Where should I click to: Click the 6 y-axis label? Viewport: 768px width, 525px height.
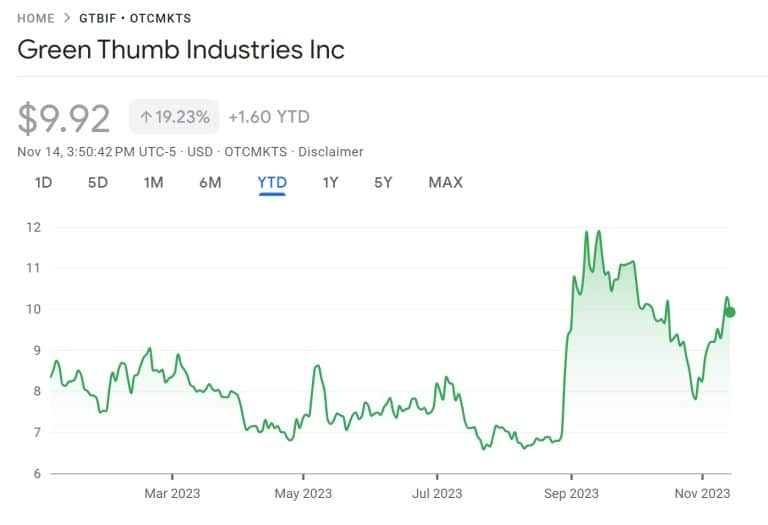[x=37, y=474]
